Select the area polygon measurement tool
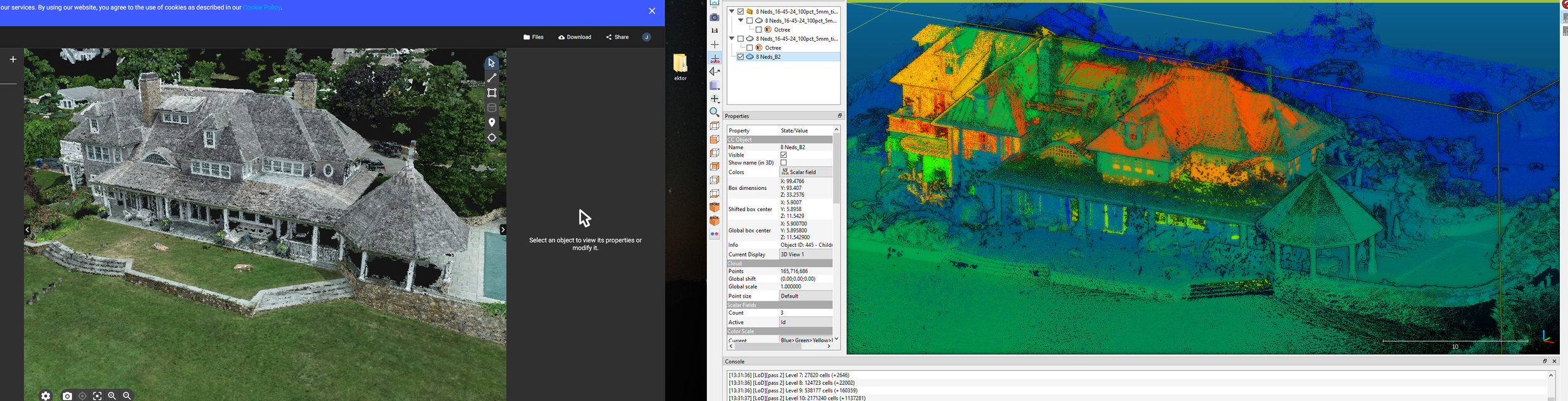1568x401 pixels. (492, 93)
